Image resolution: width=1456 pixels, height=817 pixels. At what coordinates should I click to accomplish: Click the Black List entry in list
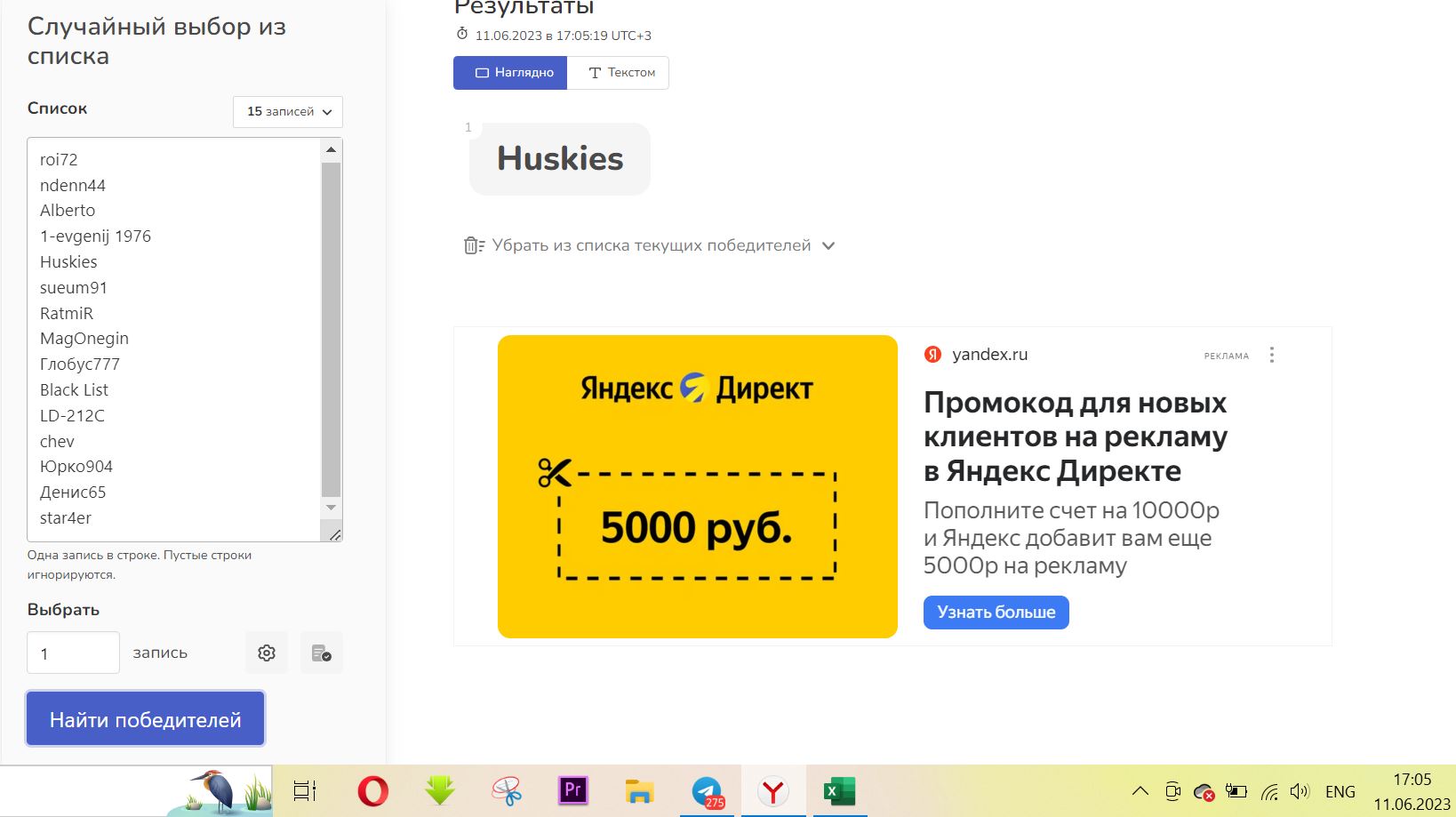click(74, 390)
